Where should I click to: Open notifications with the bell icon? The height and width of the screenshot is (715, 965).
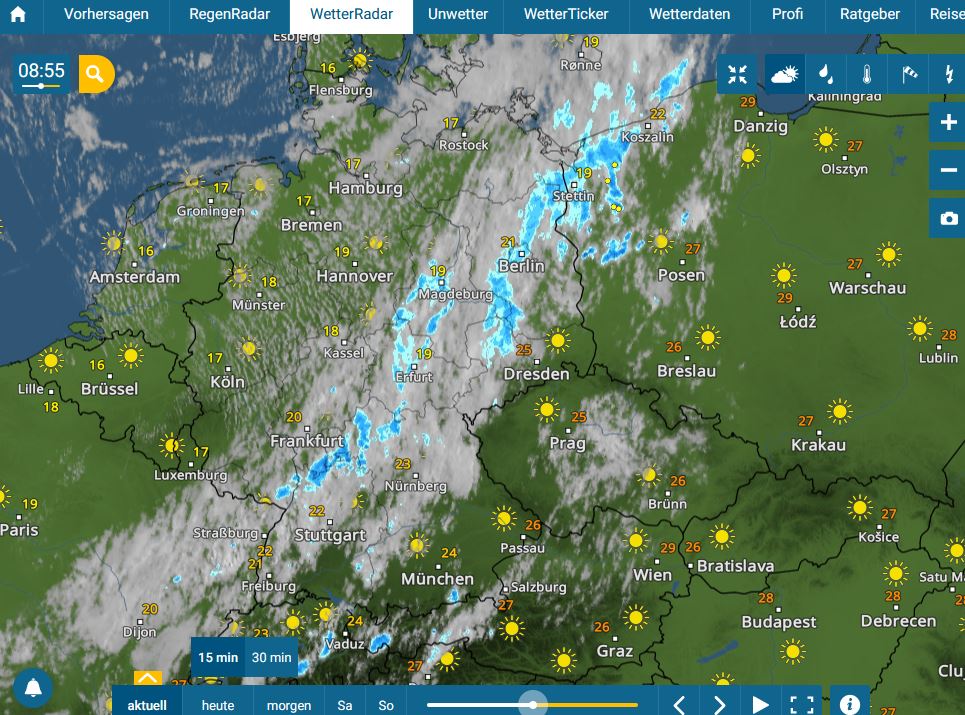point(33,687)
